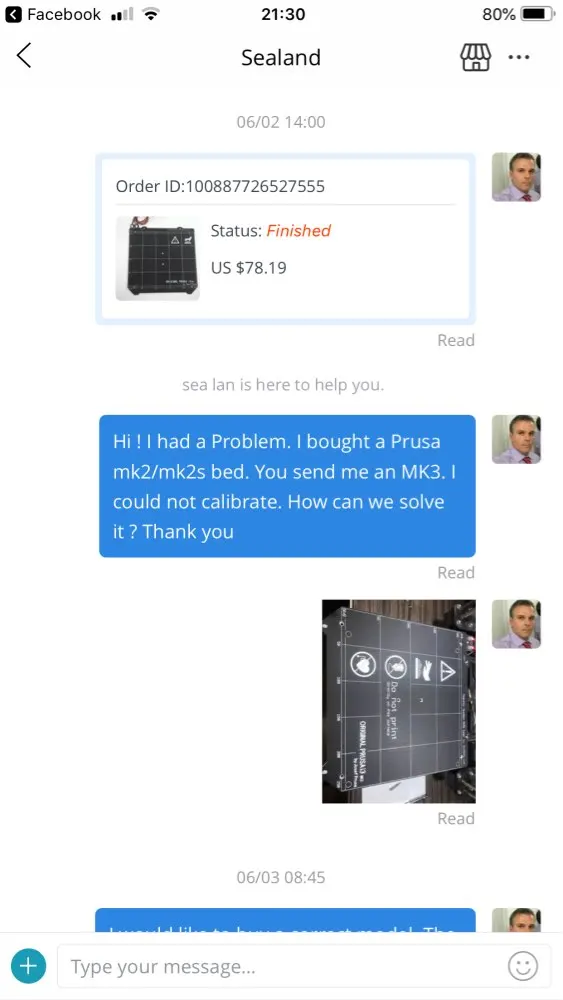Tap the Sealand chat title
Screen dimensions: 563x1000
click(x=281, y=57)
